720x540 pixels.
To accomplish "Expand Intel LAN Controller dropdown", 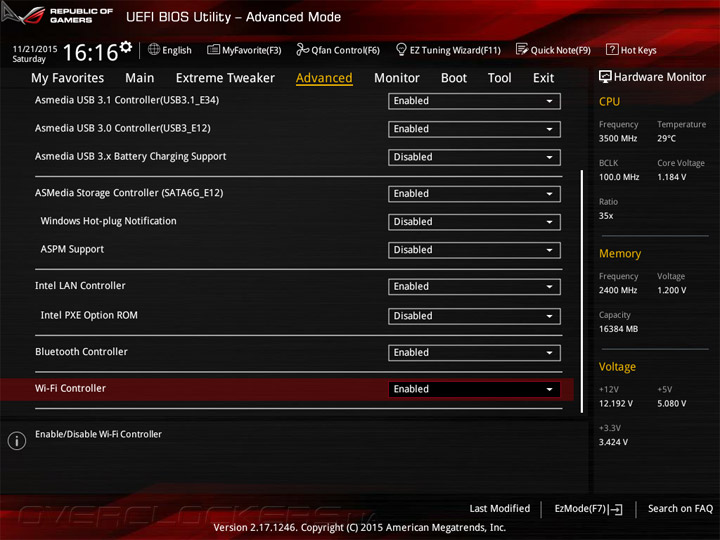I will [x=474, y=287].
